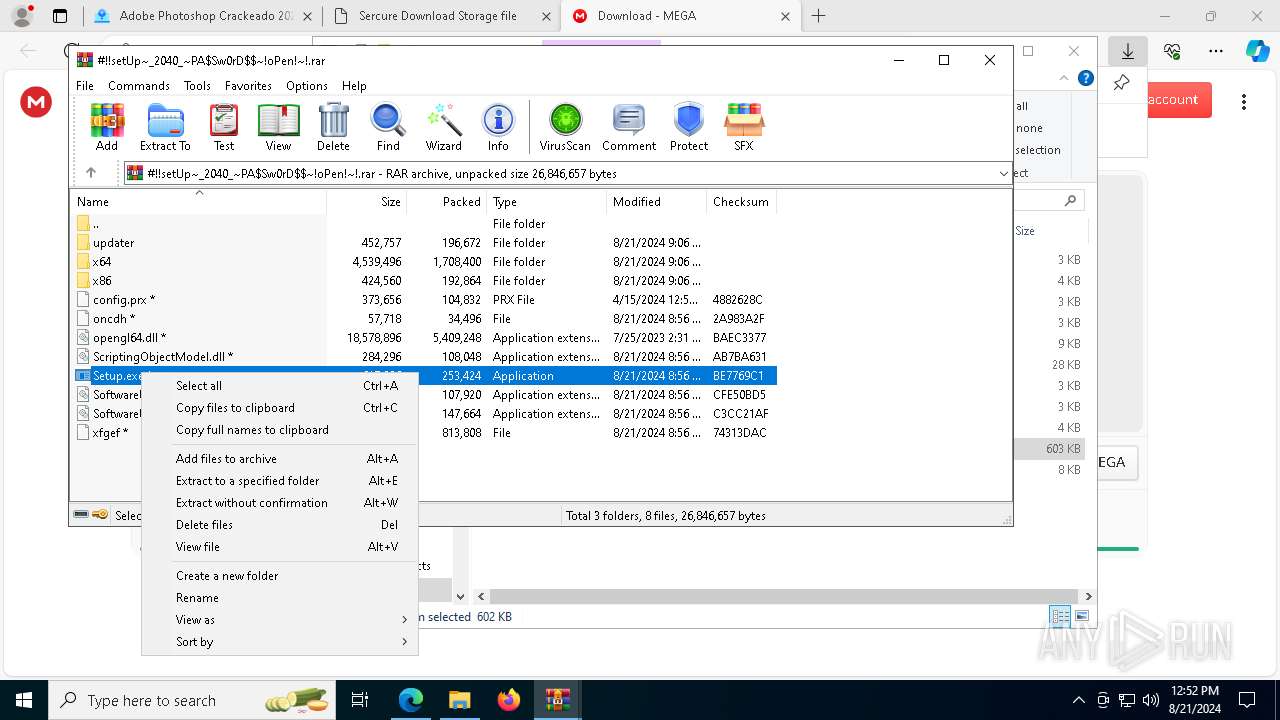Click the Protect shield icon
Viewport: 1280px width, 720px height.
[x=689, y=127]
